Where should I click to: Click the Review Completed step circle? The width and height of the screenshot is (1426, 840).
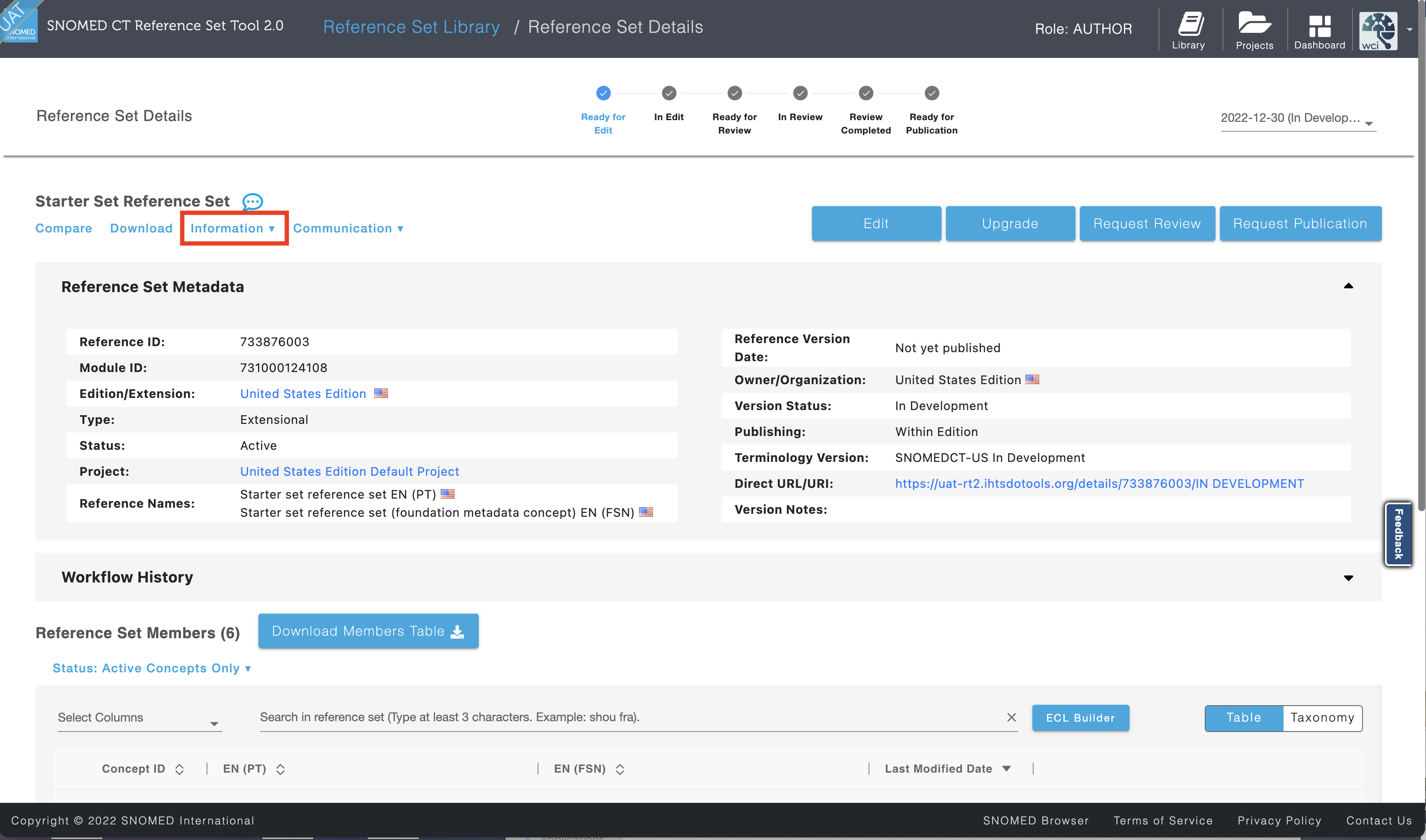(x=866, y=93)
